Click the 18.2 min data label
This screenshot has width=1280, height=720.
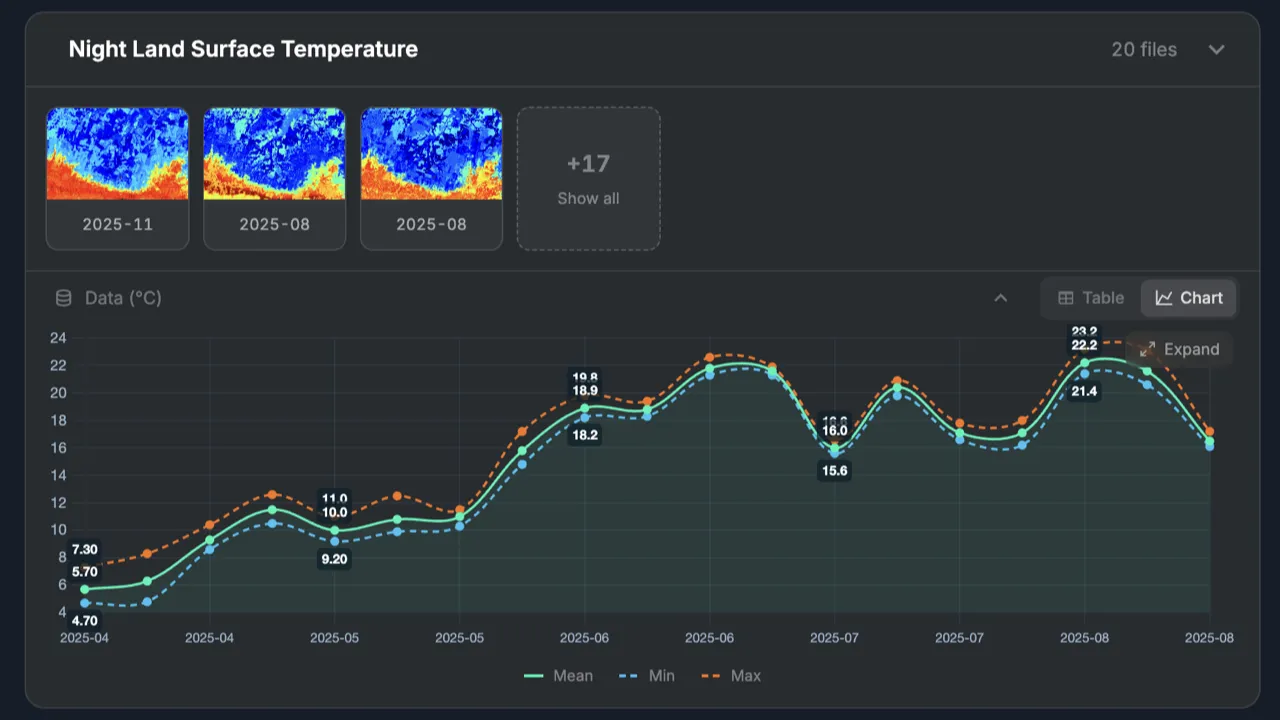point(584,435)
